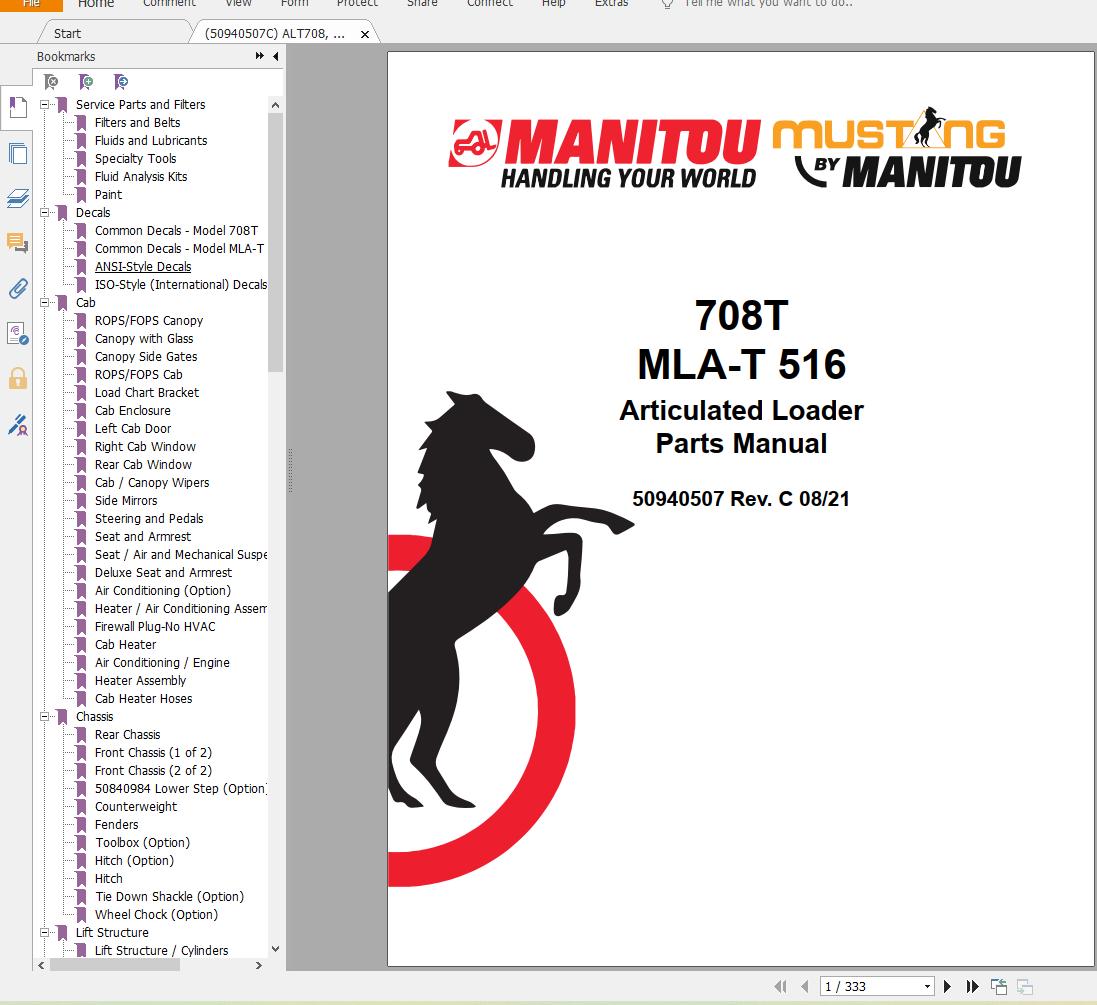Open the Protect ribbon tab

point(357,3)
